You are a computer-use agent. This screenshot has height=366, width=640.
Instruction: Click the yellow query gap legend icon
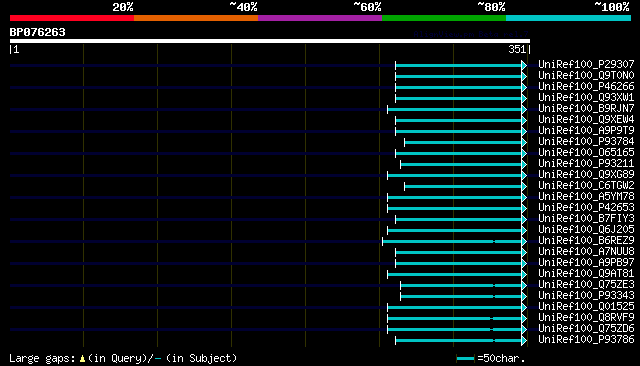(x=82, y=358)
